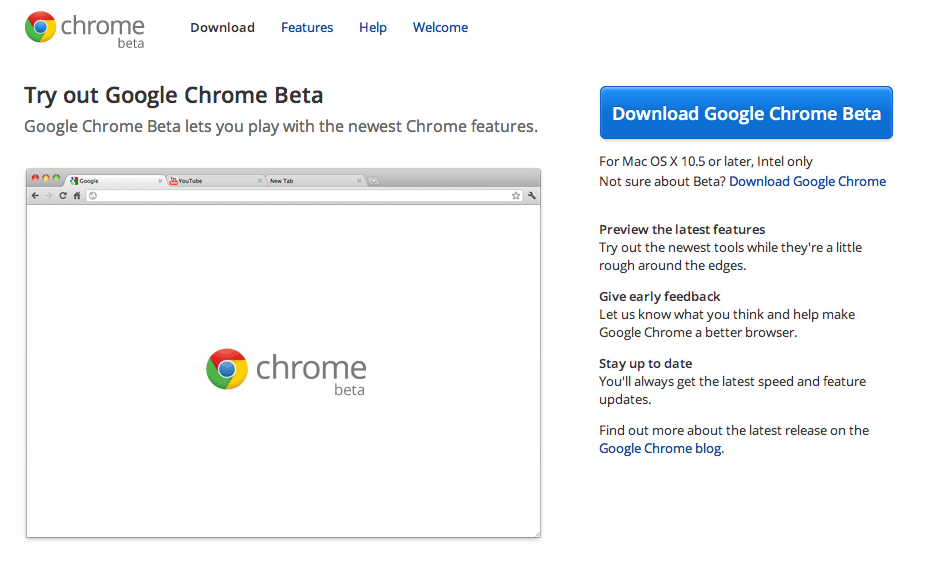This screenshot has height=564, width=940.
Task: Open the Google Chrome blog link
Action: coord(660,448)
